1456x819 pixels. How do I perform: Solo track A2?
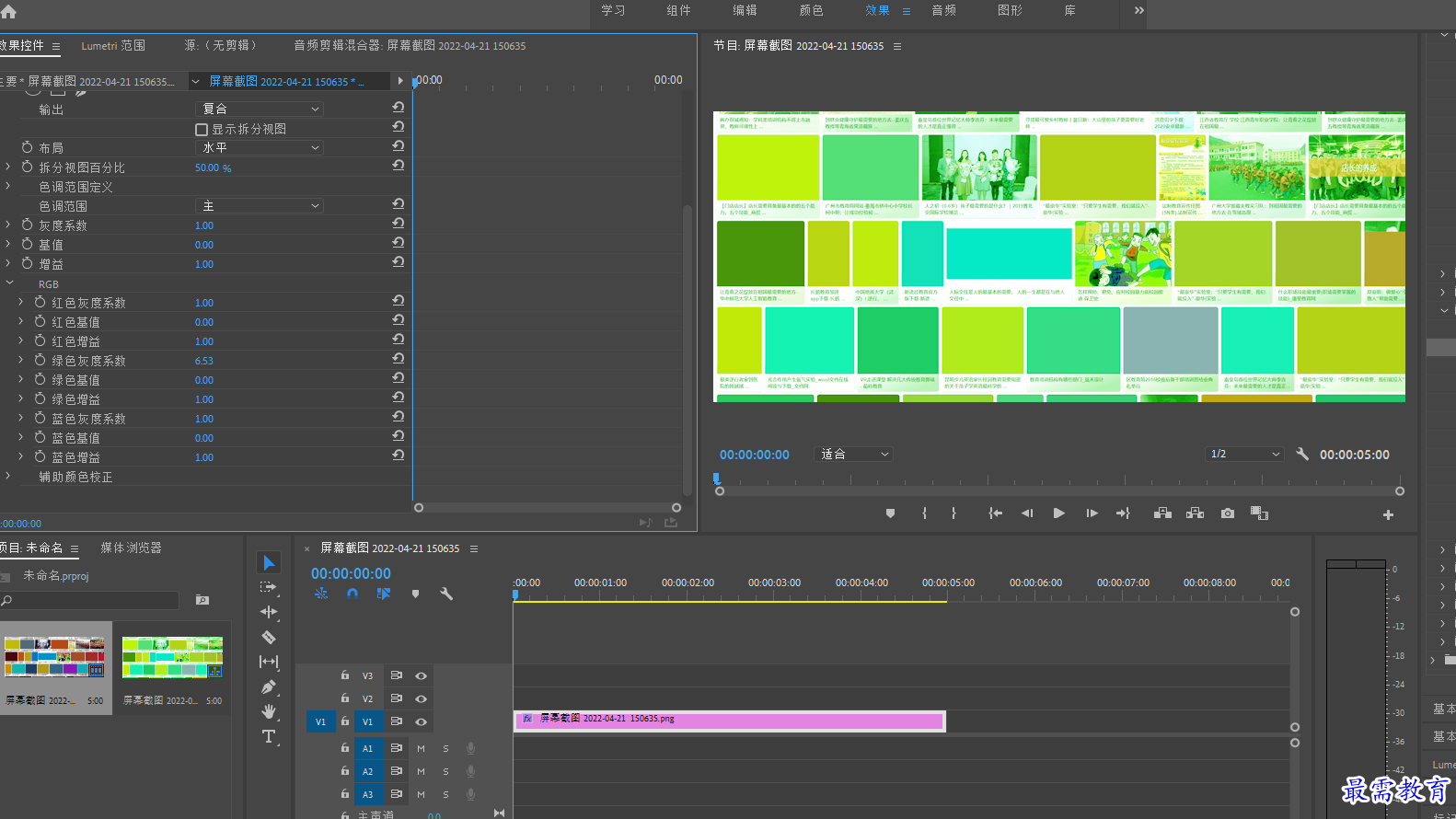point(445,771)
